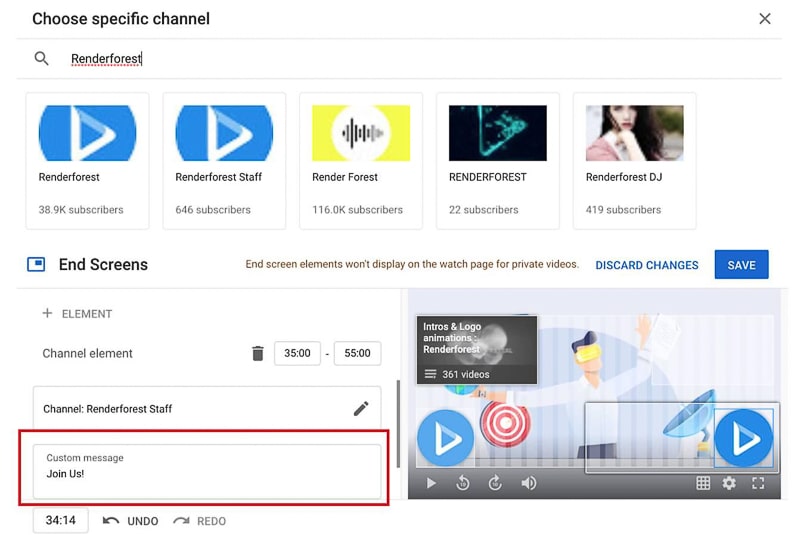
Task: Rewind the preview 10 seconds
Action: 463,482
